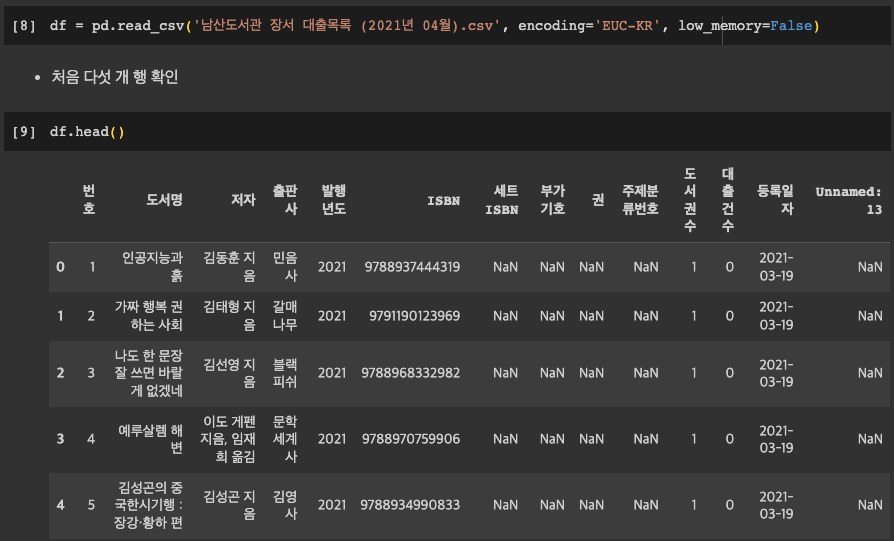Click ISBN value 9788968332982
This screenshot has height=541, width=894.
click(411, 373)
